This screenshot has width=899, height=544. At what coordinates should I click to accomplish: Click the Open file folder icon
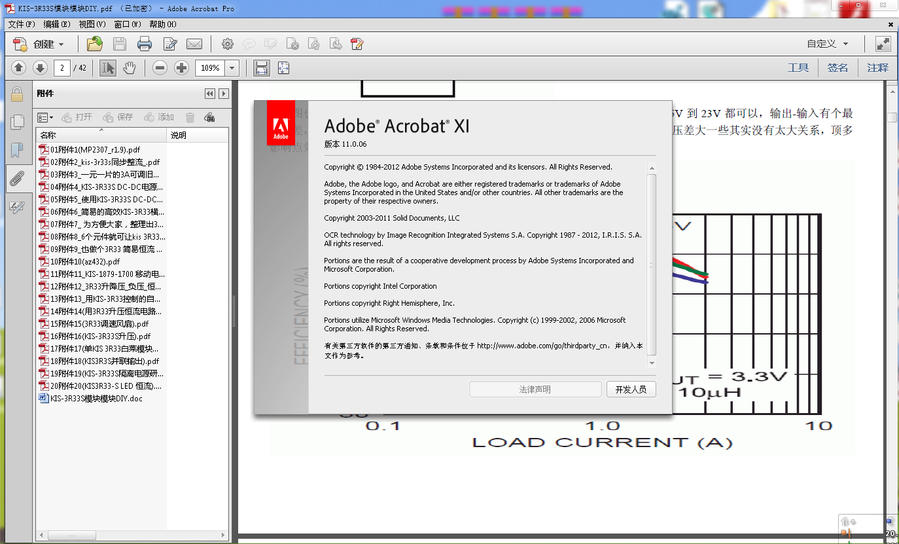[94, 44]
